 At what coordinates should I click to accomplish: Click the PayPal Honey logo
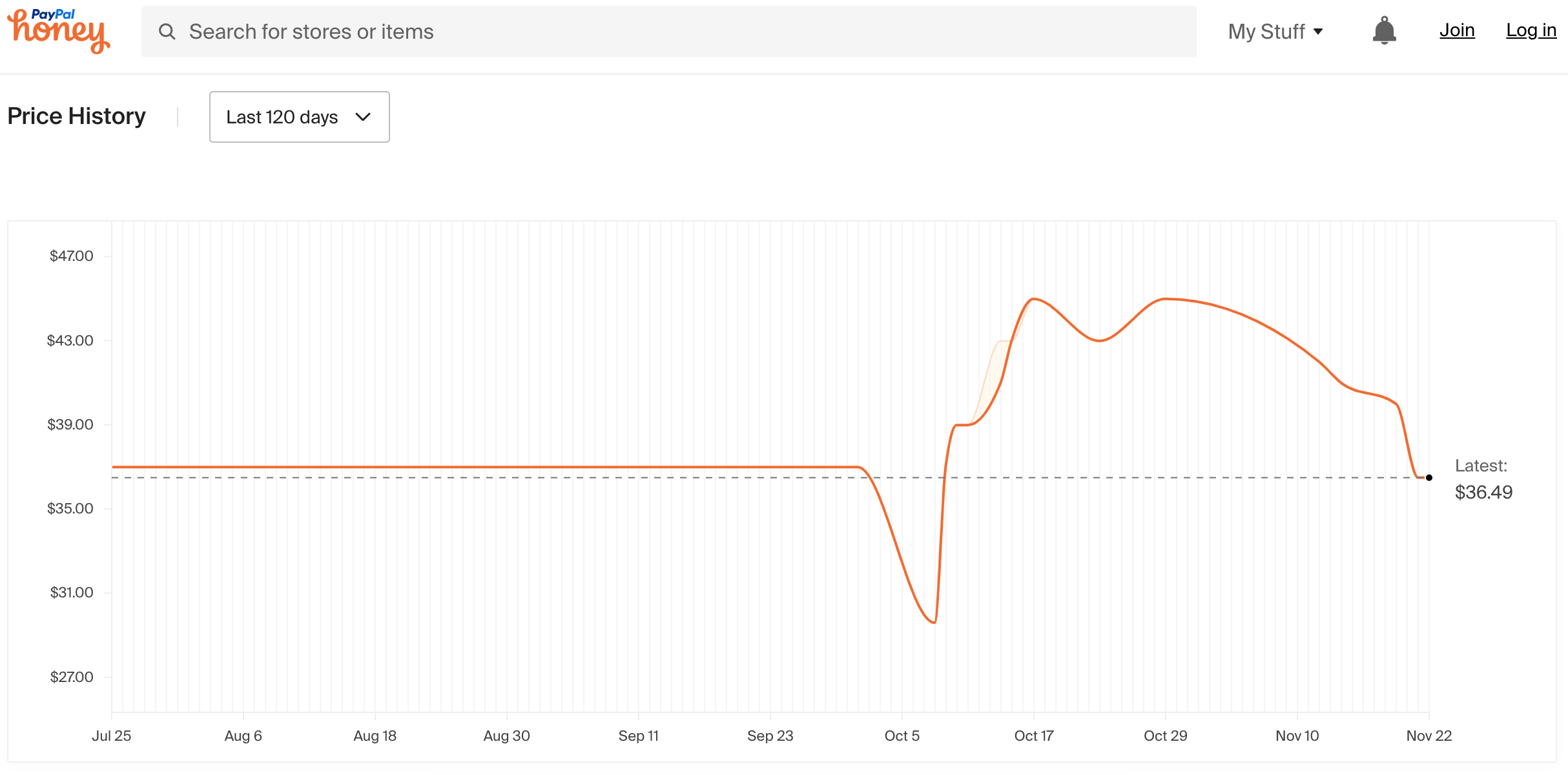58,30
